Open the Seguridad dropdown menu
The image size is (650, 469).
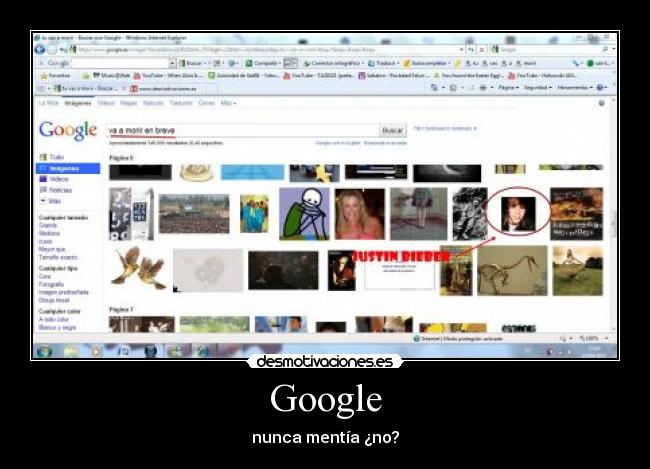(x=538, y=87)
